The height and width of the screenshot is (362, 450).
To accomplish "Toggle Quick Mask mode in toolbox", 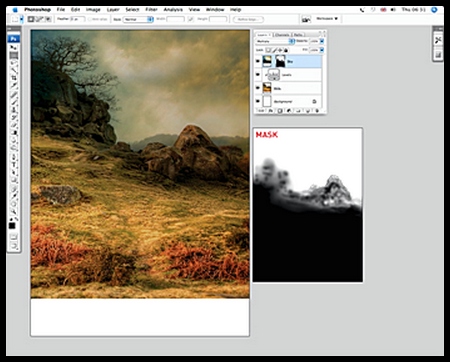I will coord(14,237).
